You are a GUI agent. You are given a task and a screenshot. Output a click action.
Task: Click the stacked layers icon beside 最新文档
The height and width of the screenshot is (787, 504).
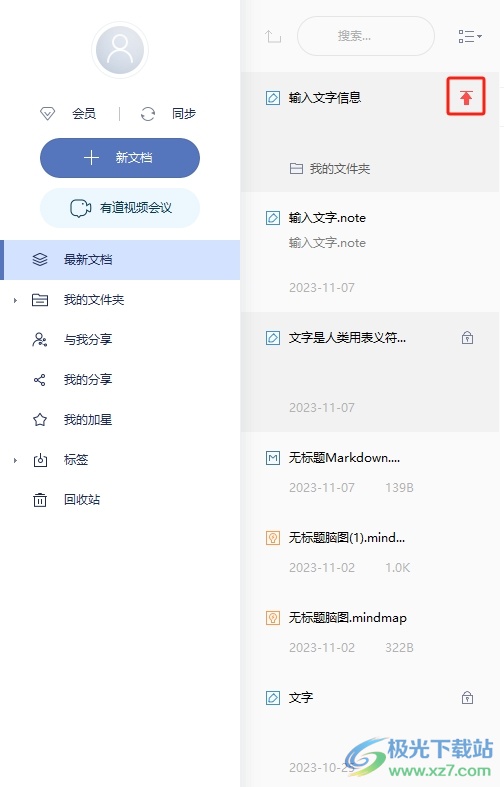tap(40, 259)
